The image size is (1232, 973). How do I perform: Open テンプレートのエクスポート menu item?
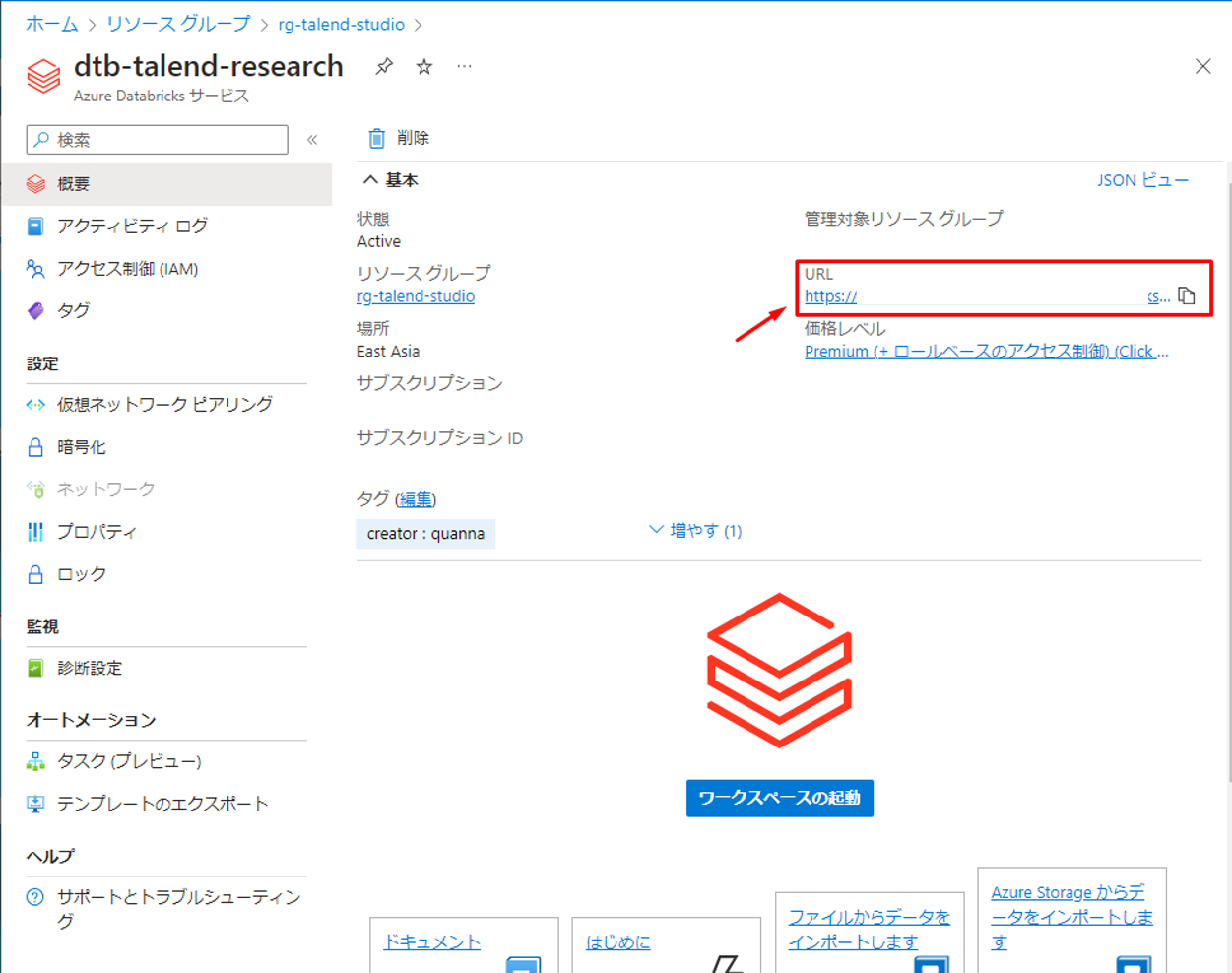click(162, 804)
